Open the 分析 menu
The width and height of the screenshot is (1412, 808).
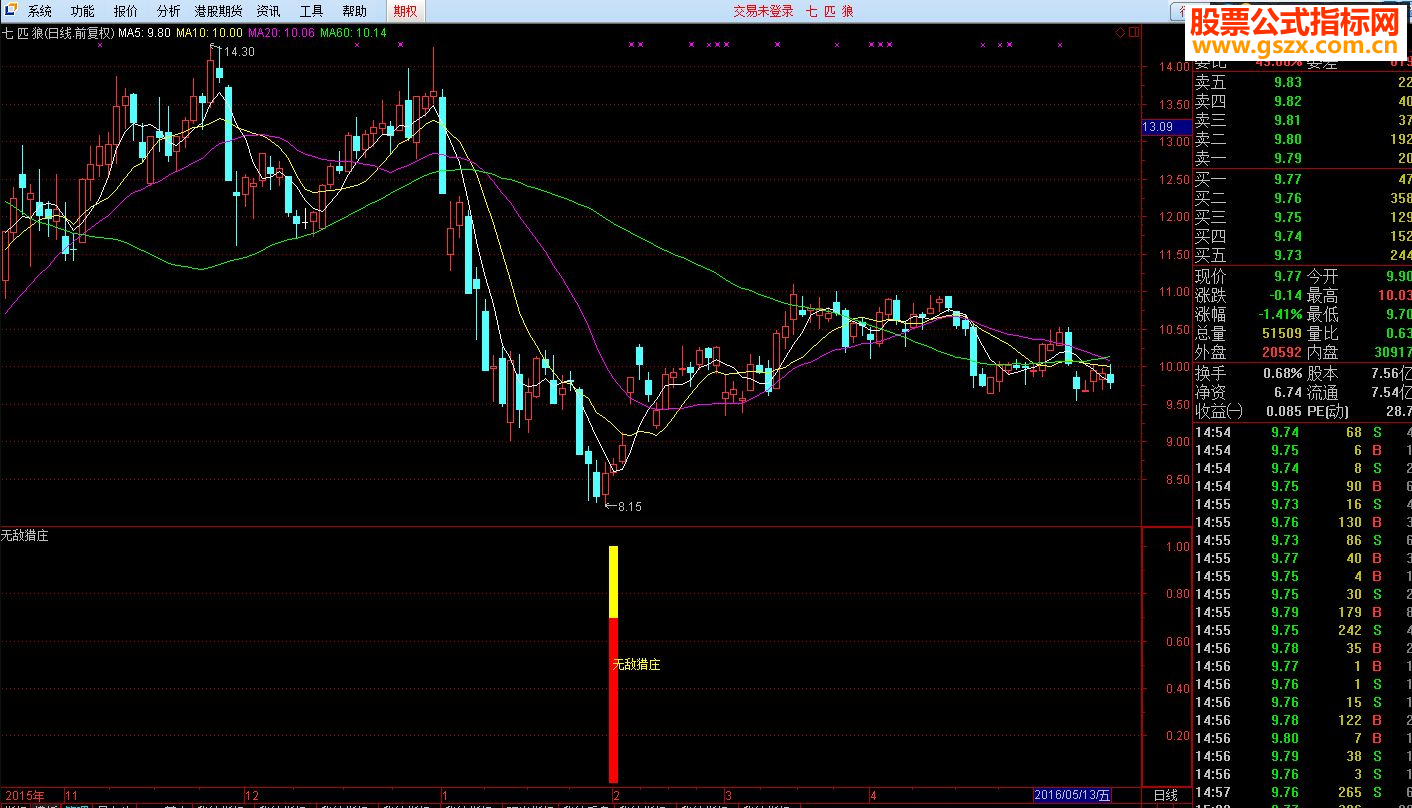(169, 11)
